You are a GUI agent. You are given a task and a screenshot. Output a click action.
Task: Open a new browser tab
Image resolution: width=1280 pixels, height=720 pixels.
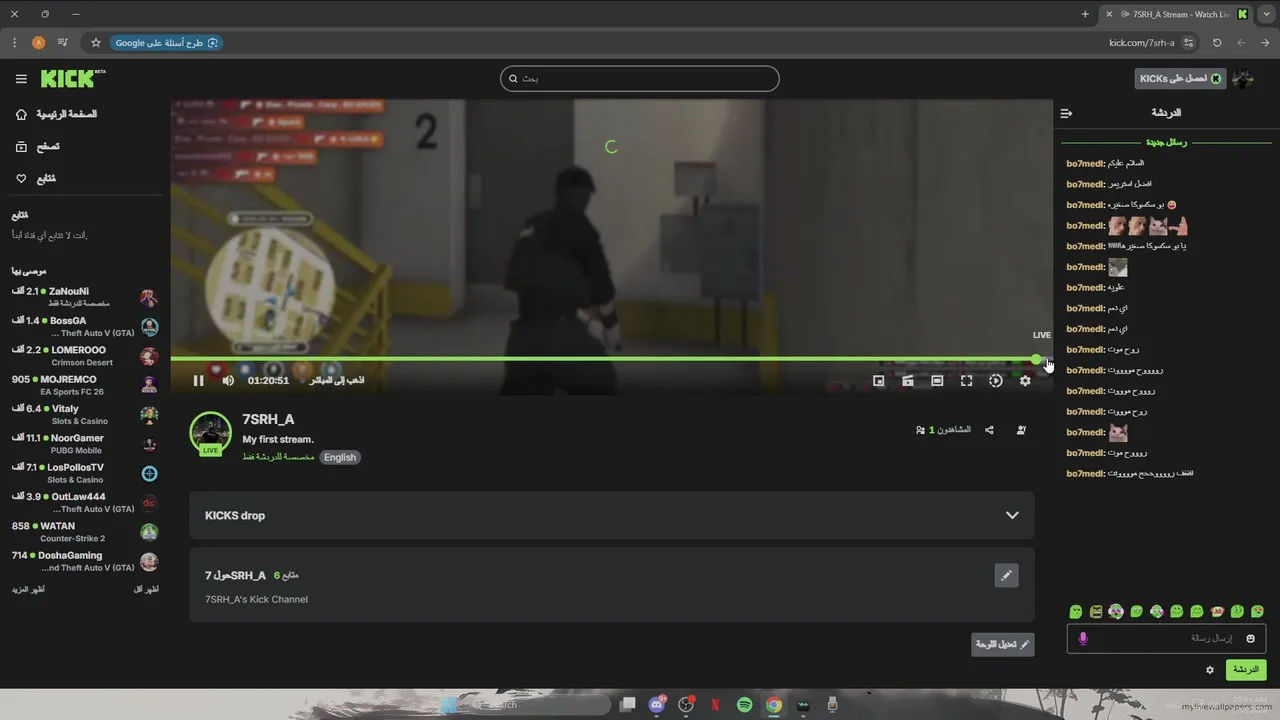(1085, 14)
